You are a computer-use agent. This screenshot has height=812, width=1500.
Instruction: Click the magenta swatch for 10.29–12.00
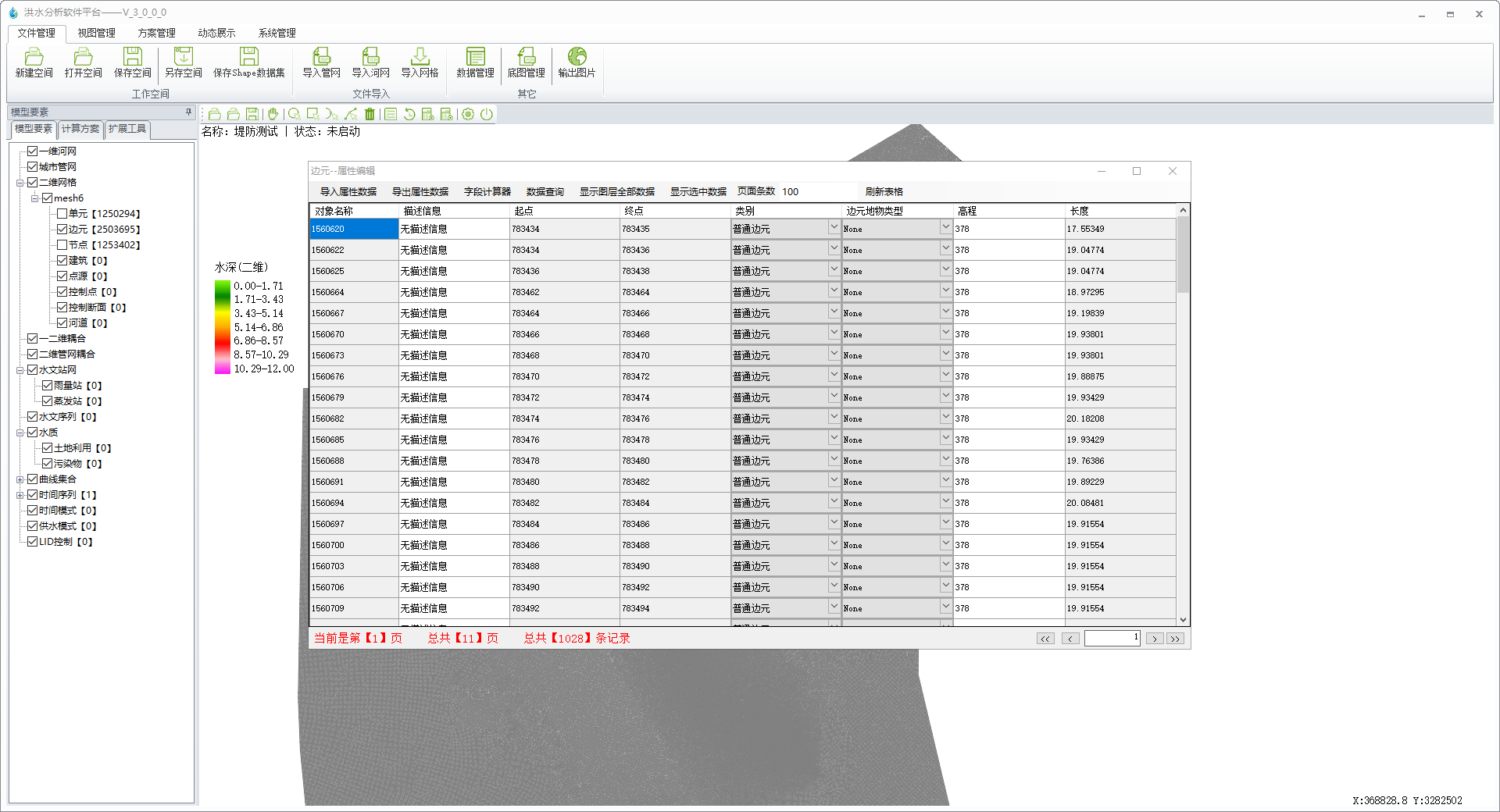point(223,369)
